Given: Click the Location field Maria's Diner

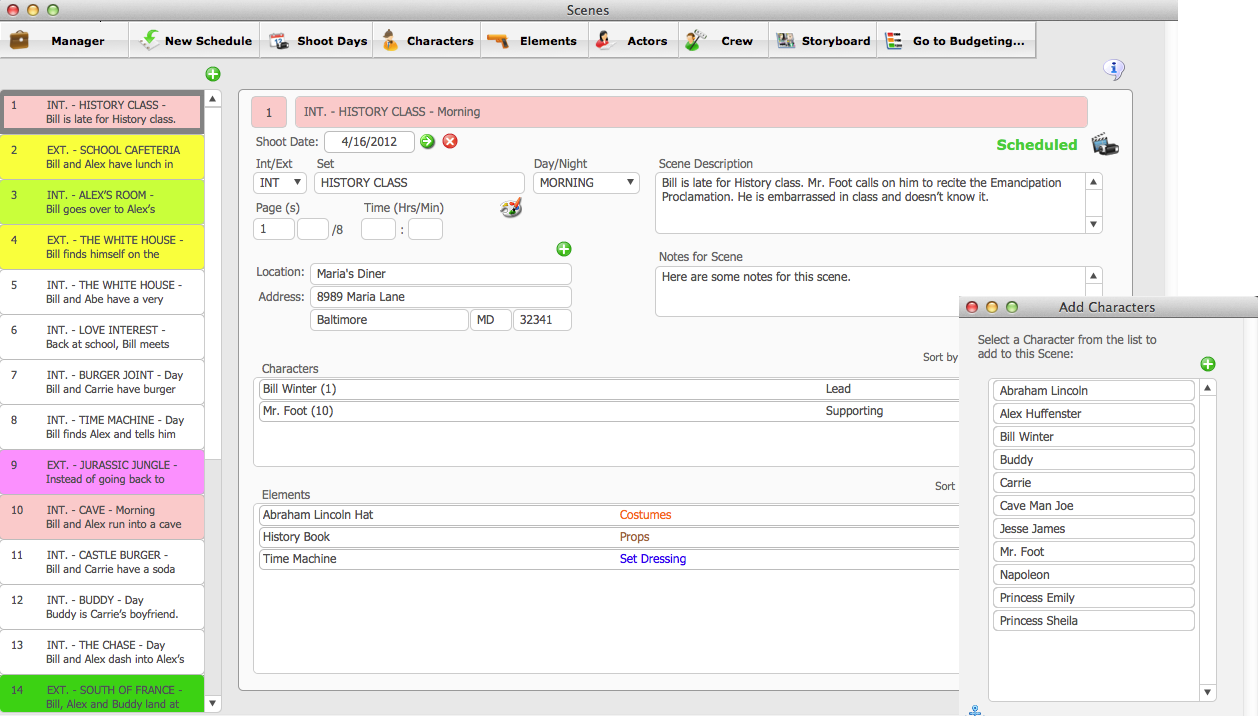Looking at the screenshot, I should point(441,274).
